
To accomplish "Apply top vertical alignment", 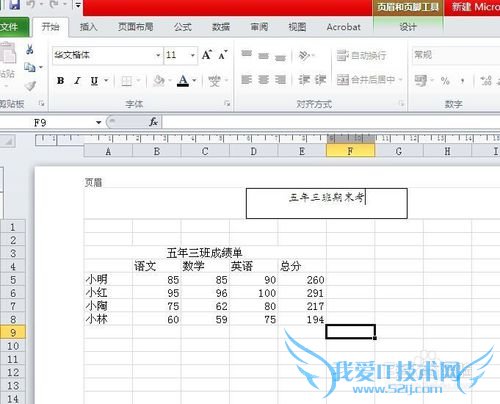I will 247,54.
